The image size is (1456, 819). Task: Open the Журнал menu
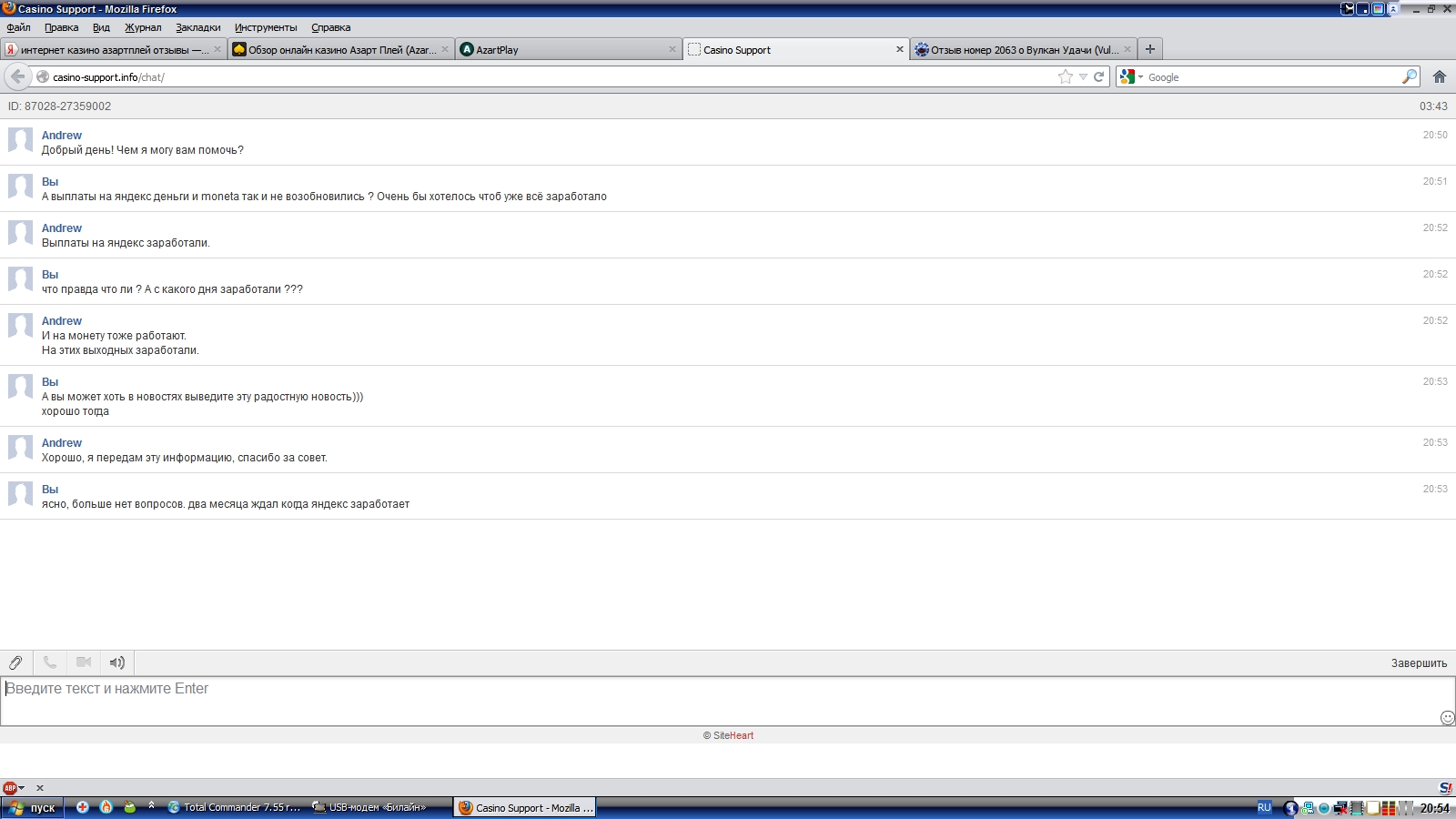click(x=143, y=27)
